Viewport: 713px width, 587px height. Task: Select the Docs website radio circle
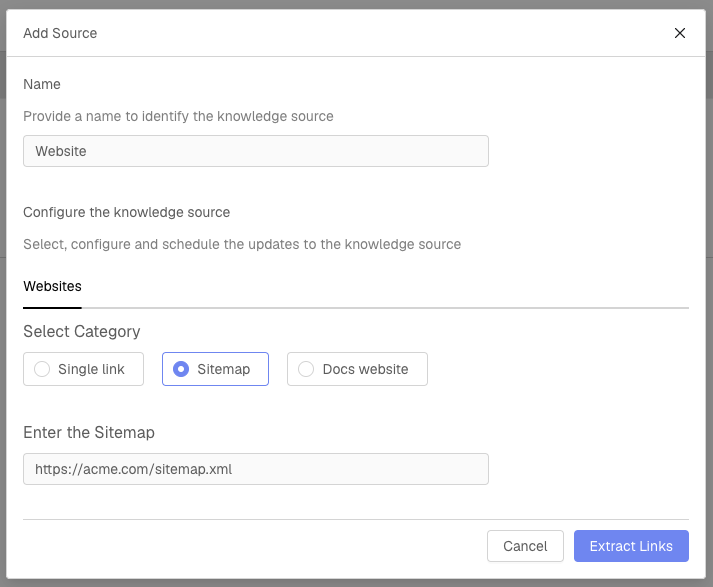(x=306, y=369)
